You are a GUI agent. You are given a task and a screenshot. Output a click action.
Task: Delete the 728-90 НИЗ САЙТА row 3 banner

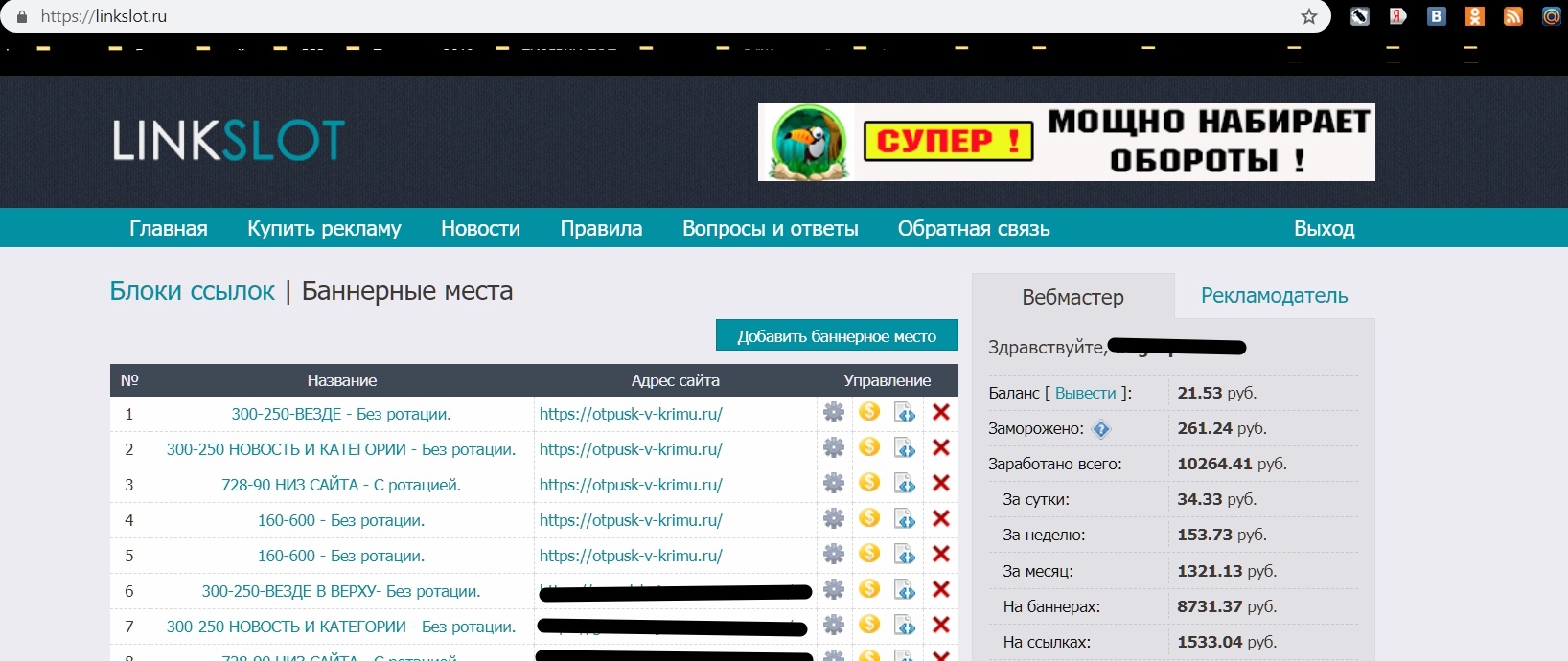tap(941, 483)
